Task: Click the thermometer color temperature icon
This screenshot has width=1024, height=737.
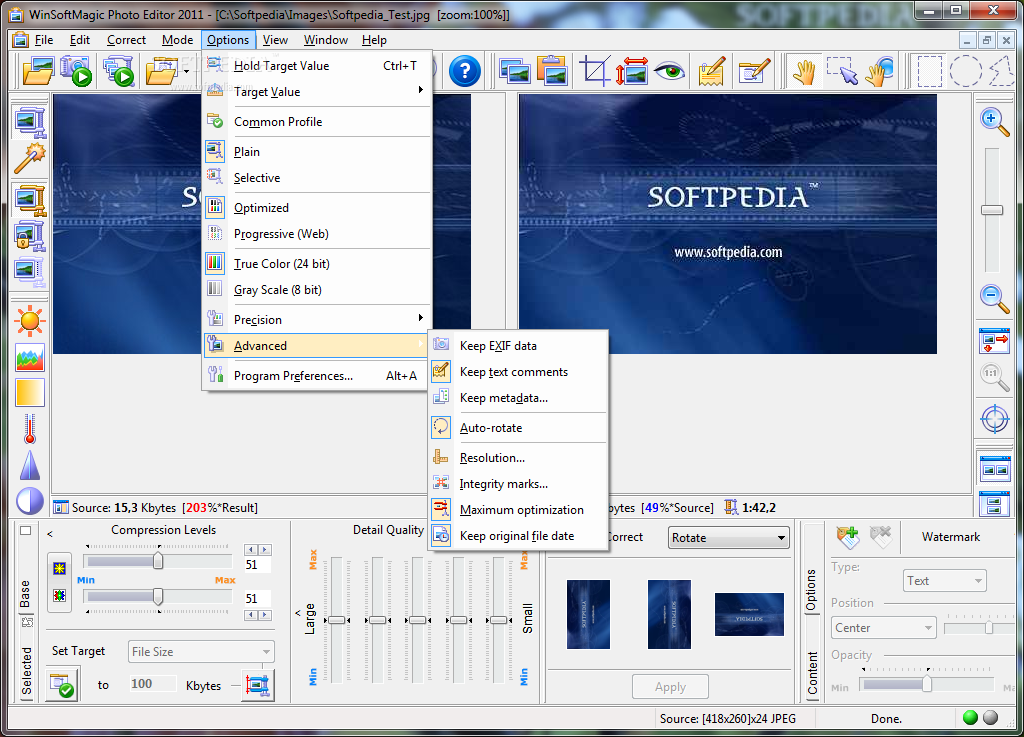Action: (x=30, y=429)
